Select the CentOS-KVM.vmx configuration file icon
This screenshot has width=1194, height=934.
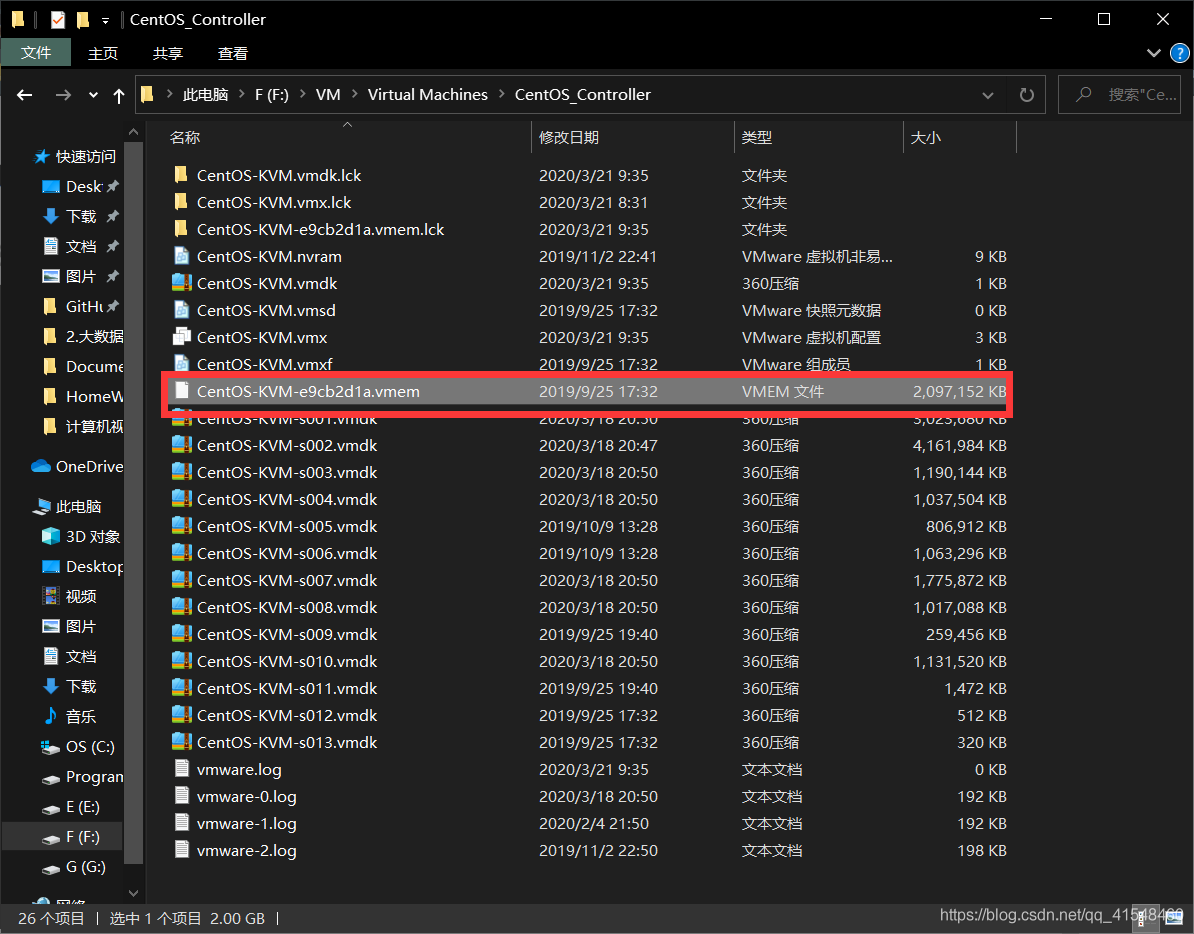(181, 336)
